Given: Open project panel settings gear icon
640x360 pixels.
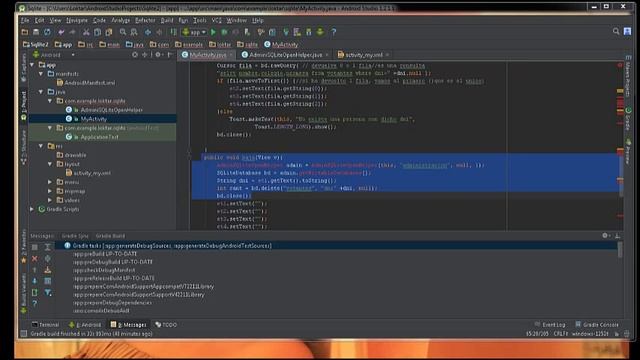Looking at the screenshot, I should click(x=158, y=55).
